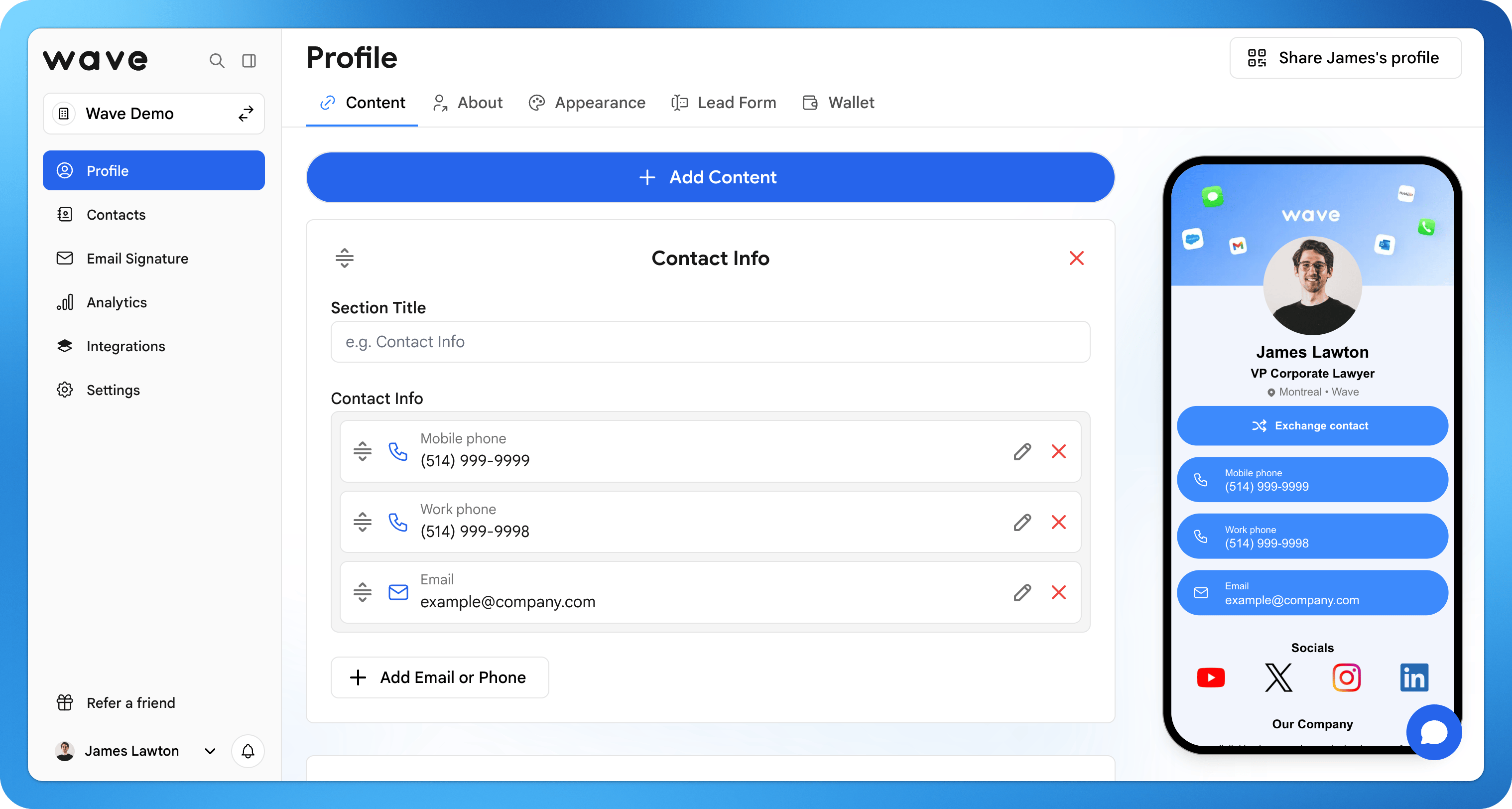Grab the Contact Info section reorder handle
This screenshot has width=1512, height=809.
pos(345,258)
